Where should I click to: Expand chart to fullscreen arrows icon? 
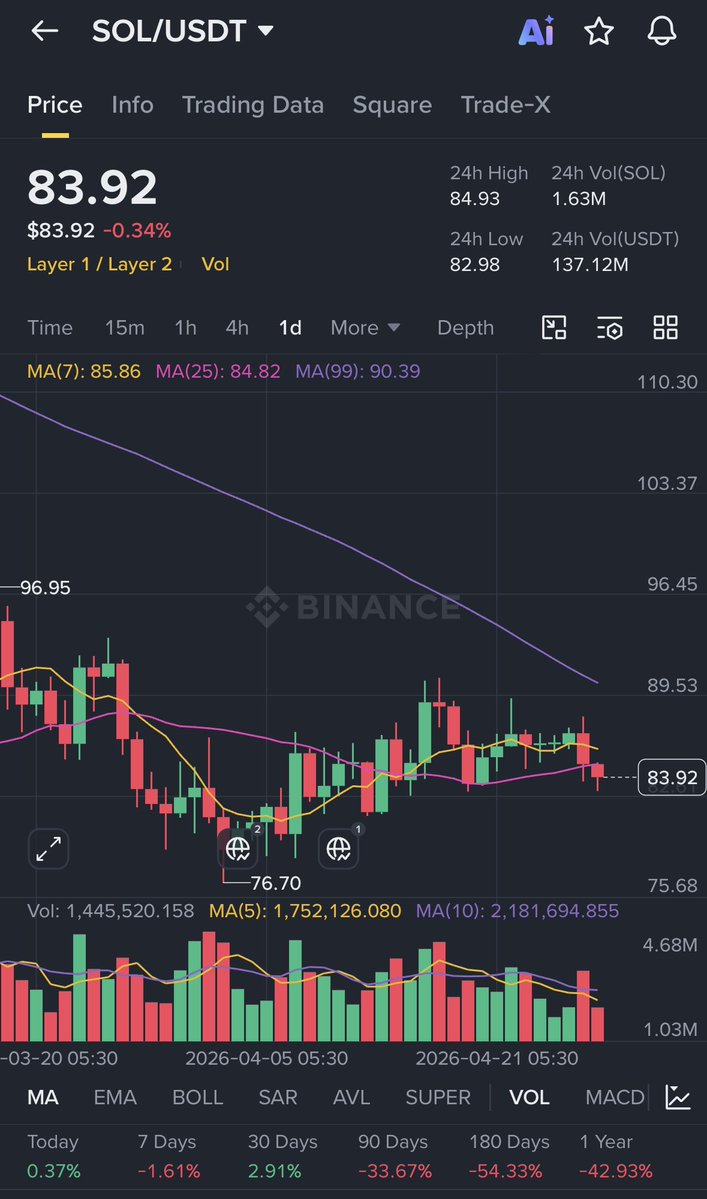[49, 849]
